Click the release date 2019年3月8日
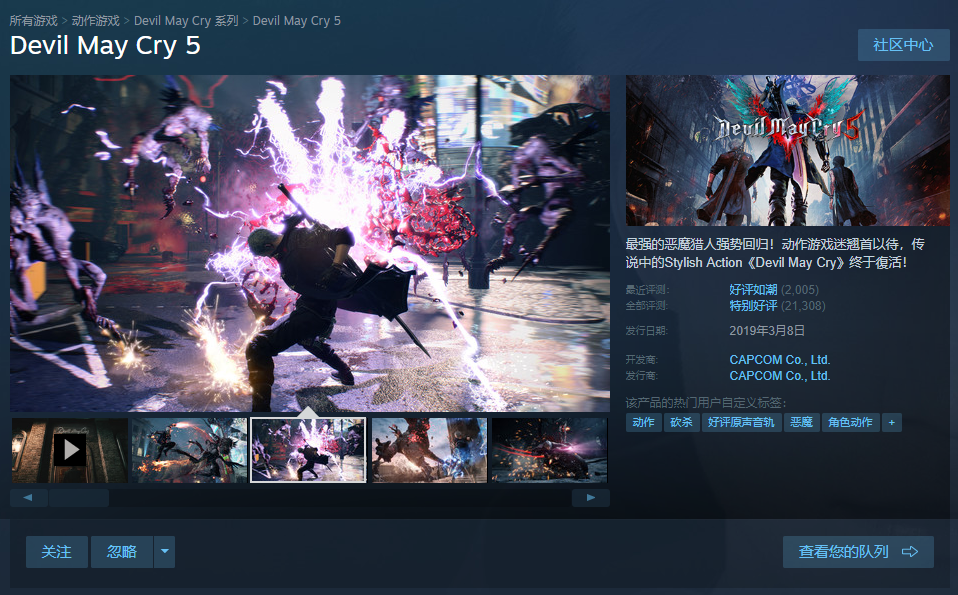This screenshot has height=595, width=958. (x=767, y=330)
